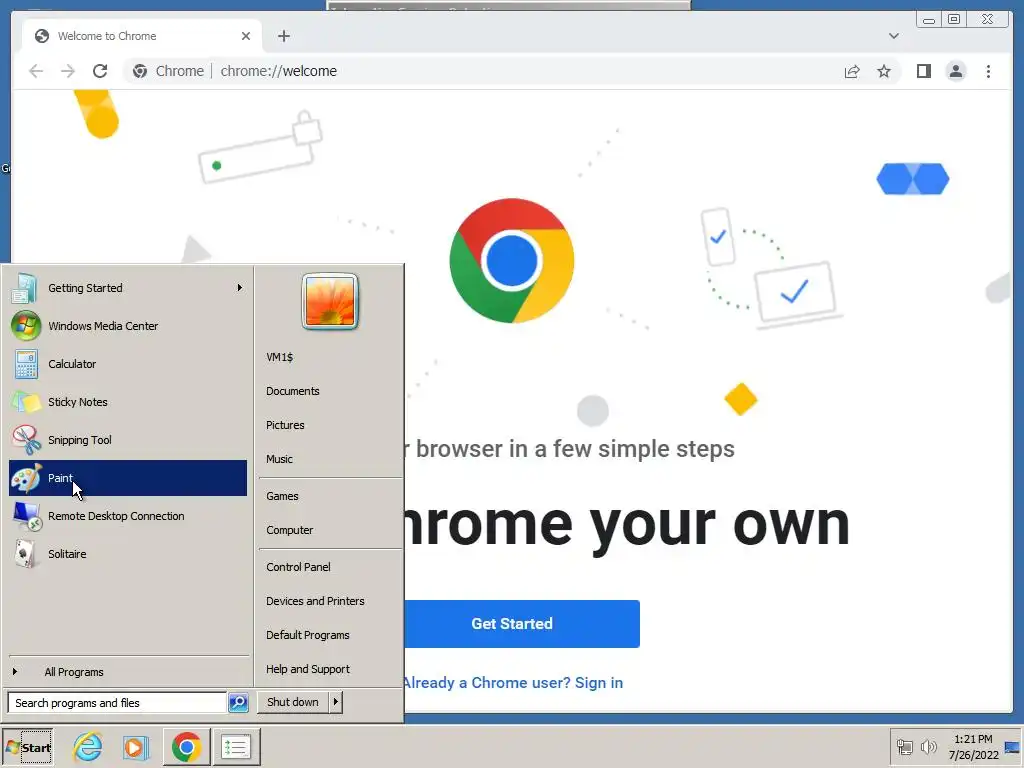Open the Chrome three-dot menu
Viewport: 1024px width, 768px height.
988,71
